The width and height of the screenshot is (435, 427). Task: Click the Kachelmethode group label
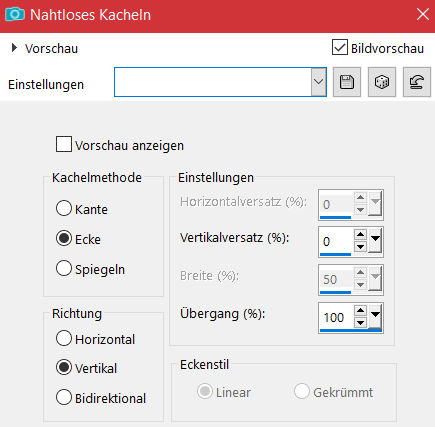tap(97, 177)
